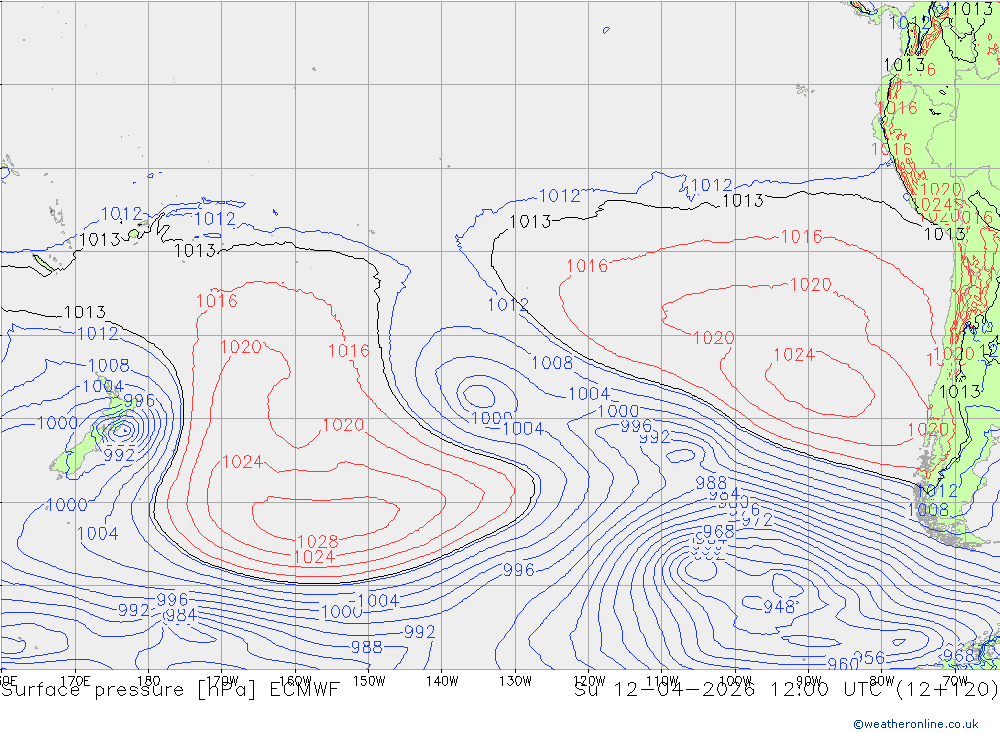Click the red 1028 isobar label
Viewport: 1000px width, 733px height.
[x=318, y=542]
